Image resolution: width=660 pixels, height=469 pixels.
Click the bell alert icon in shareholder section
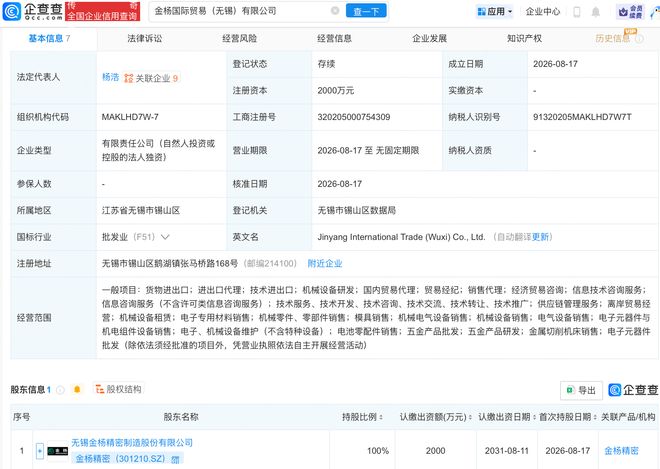[x=77, y=389]
